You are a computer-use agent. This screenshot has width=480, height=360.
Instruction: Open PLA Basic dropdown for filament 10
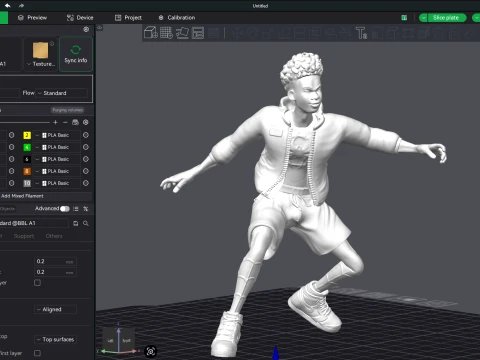coord(57,183)
